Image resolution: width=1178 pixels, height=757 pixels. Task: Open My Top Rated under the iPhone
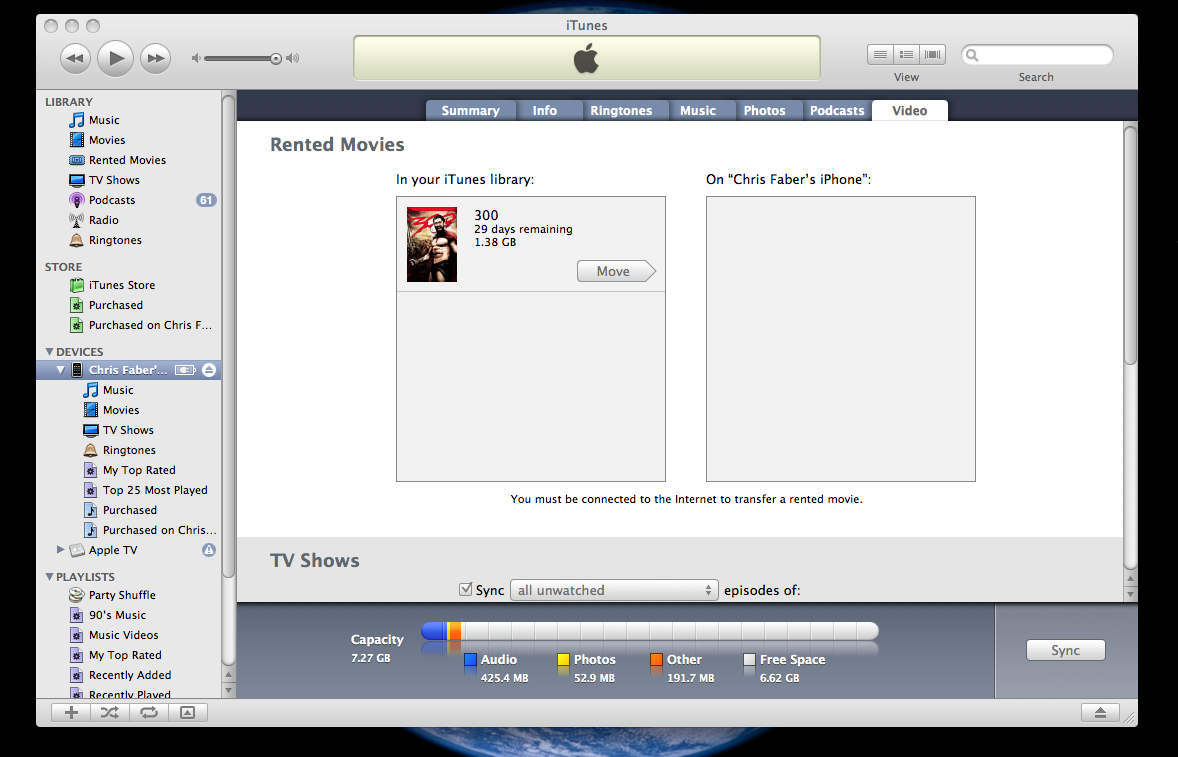139,470
